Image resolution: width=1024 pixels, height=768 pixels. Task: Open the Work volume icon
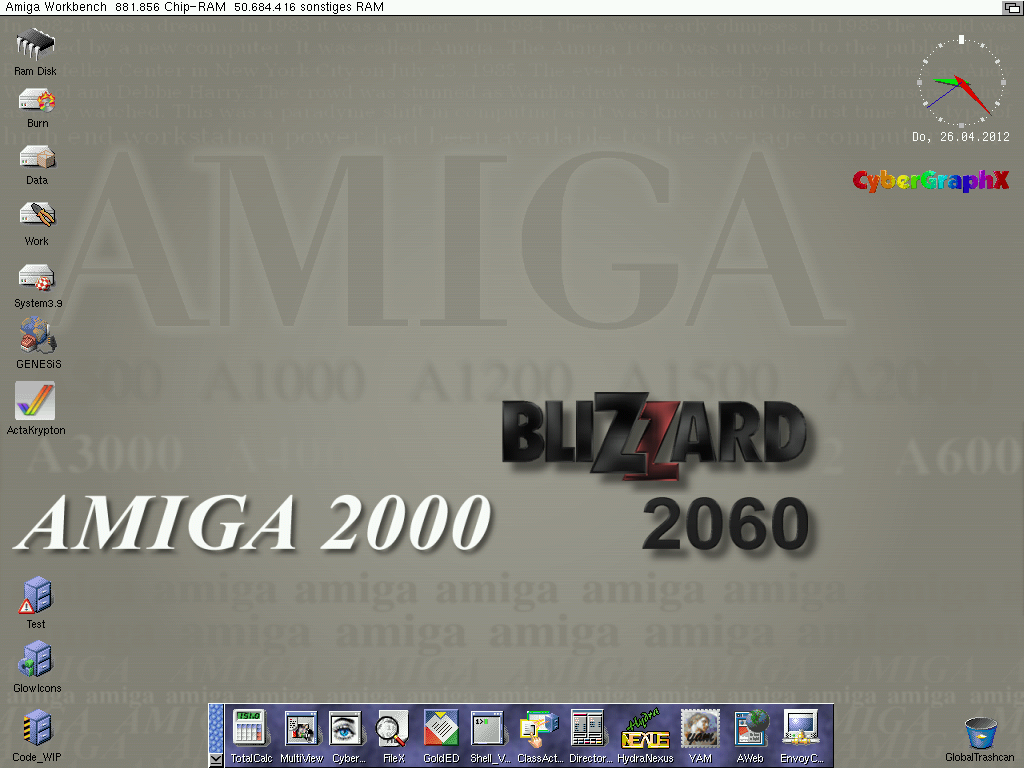coord(37,216)
